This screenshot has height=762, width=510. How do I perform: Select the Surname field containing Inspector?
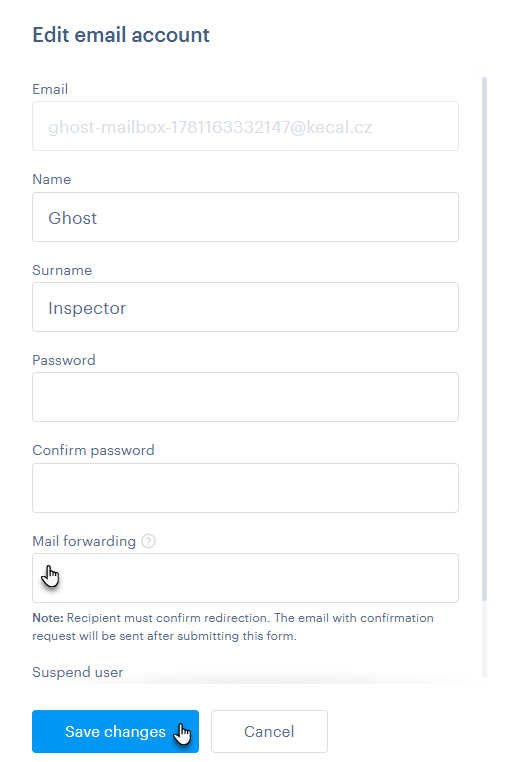(x=245, y=307)
